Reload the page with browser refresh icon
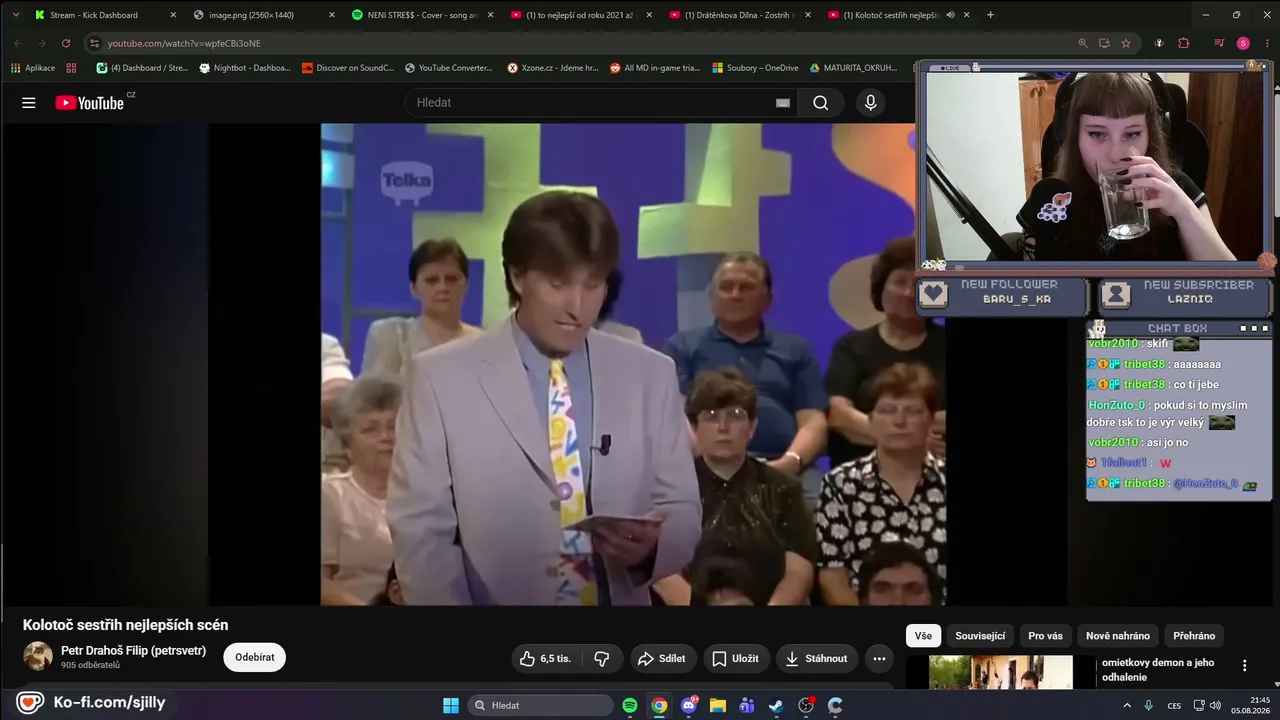The image size is (1280, 720). click(x=66, y=44)
